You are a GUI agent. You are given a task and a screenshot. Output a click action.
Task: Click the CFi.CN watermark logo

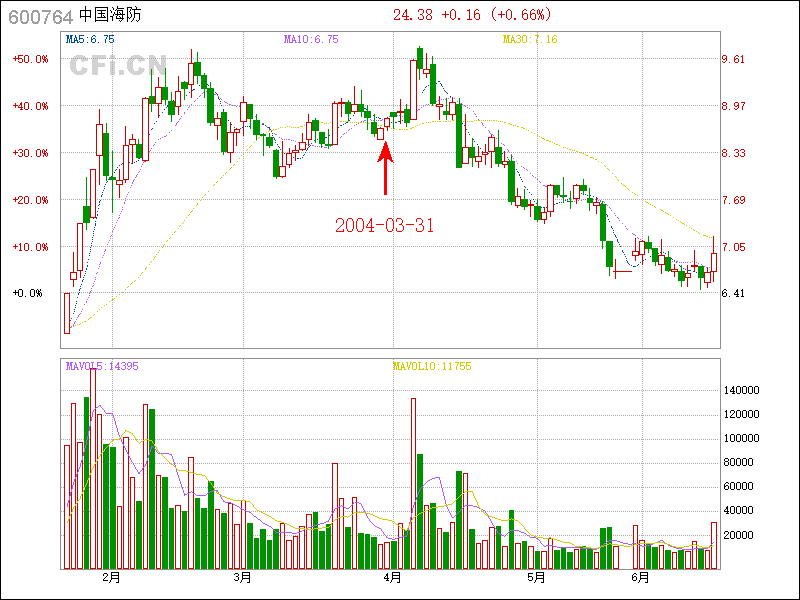point(118,65)
